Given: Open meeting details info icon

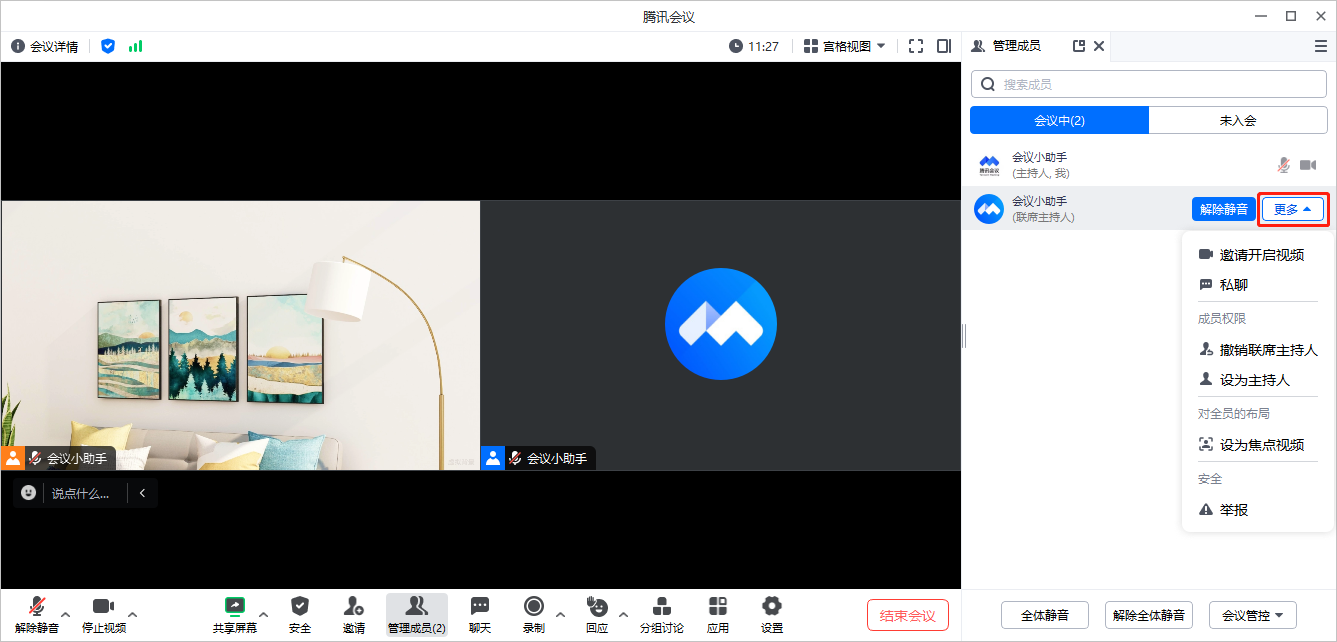Looking at the screenshot, I should coord(18,46).
